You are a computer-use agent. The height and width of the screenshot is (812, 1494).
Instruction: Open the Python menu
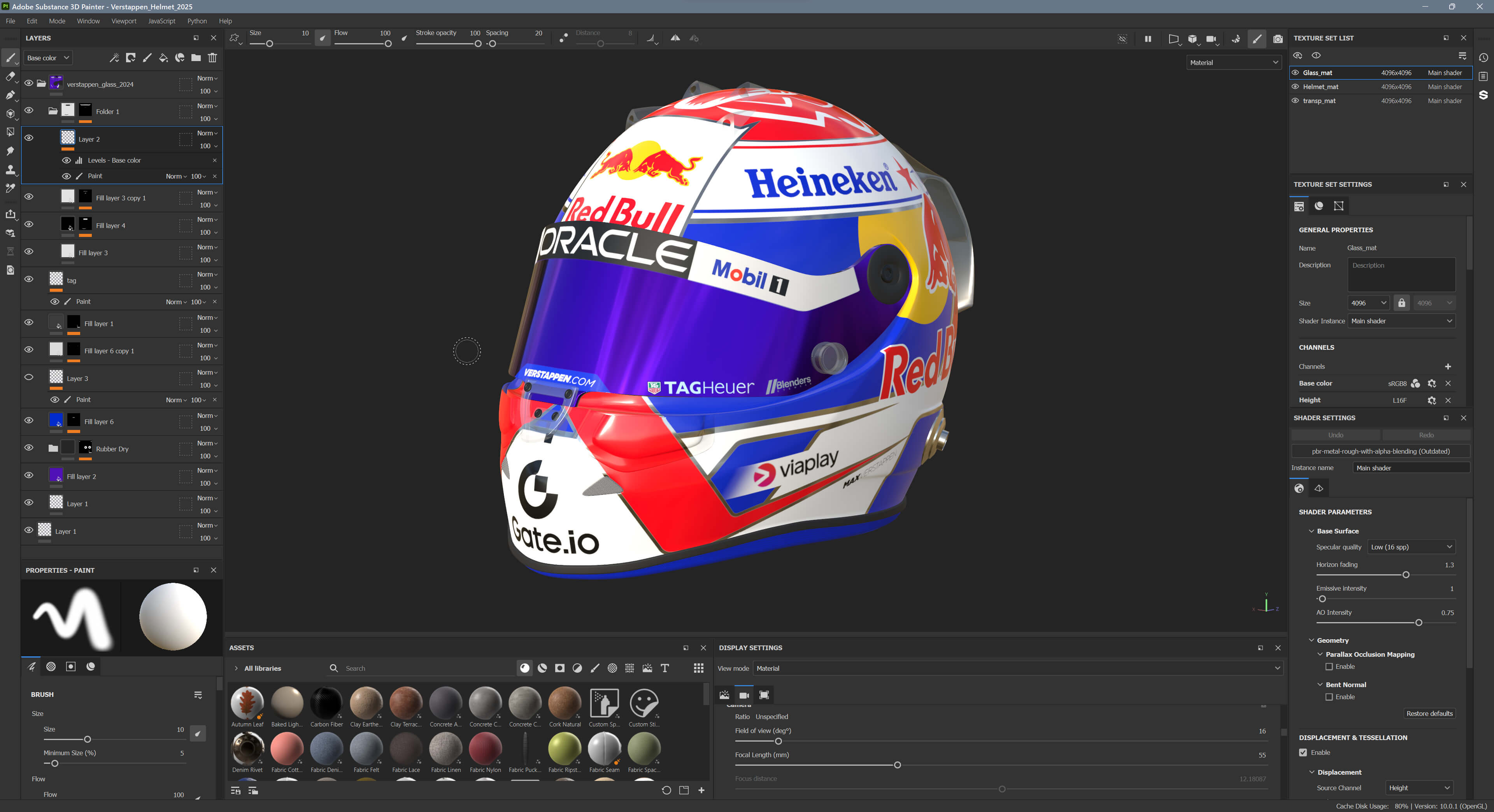coord(196,21)
